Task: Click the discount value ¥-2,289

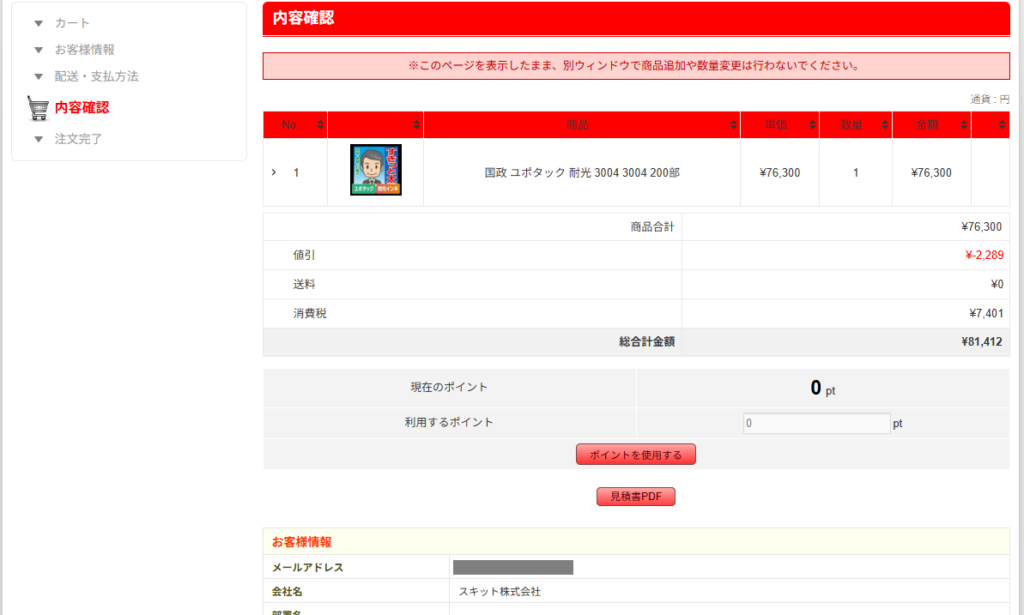Action: pos(984,255)
